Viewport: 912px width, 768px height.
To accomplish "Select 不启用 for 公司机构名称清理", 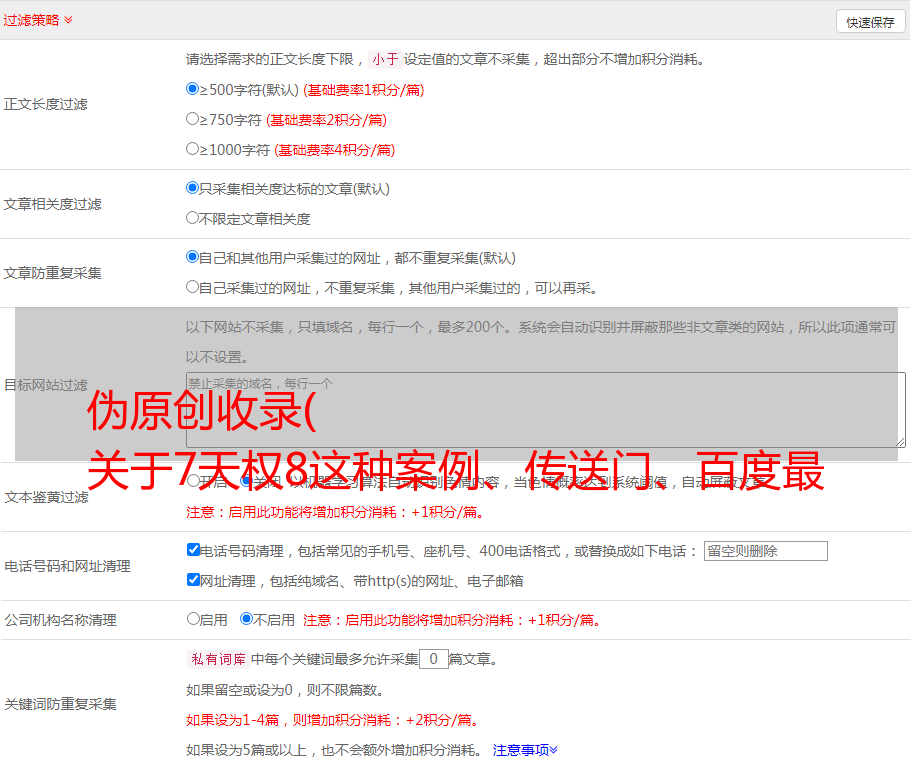I will tap(246, 619).
